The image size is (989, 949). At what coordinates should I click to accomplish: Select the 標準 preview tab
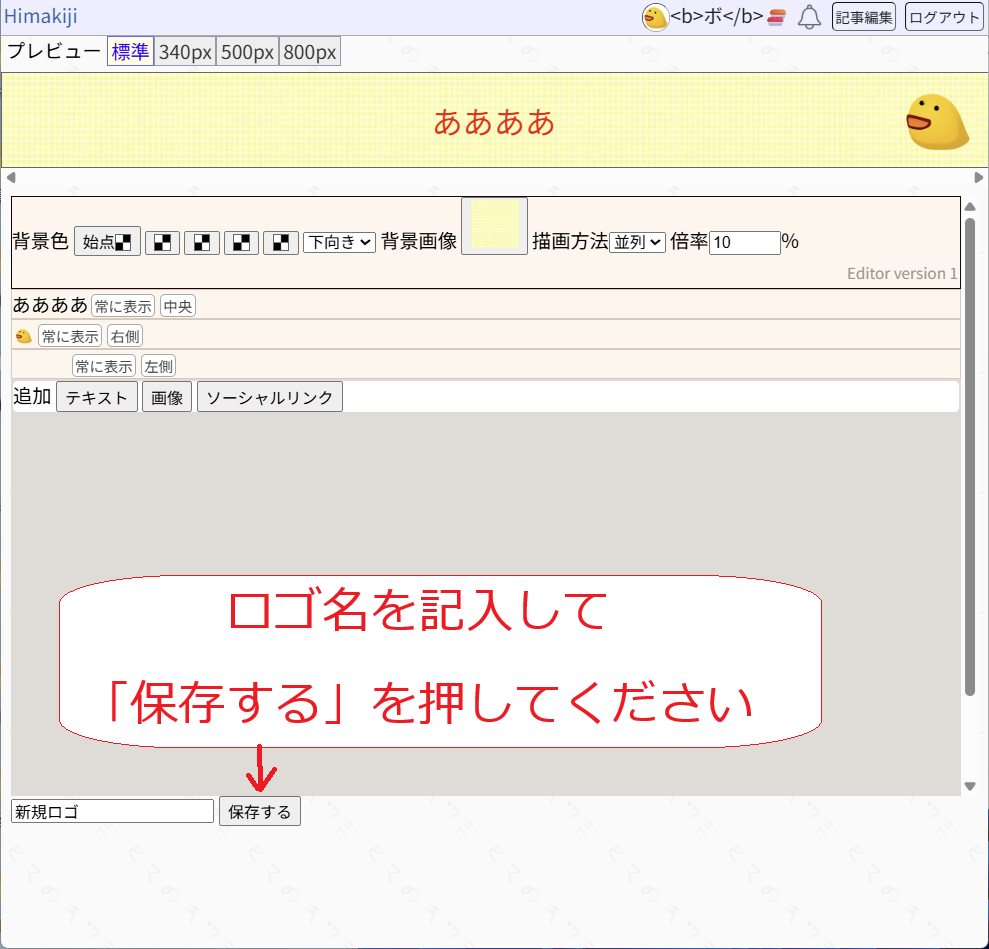pos(130,52)
